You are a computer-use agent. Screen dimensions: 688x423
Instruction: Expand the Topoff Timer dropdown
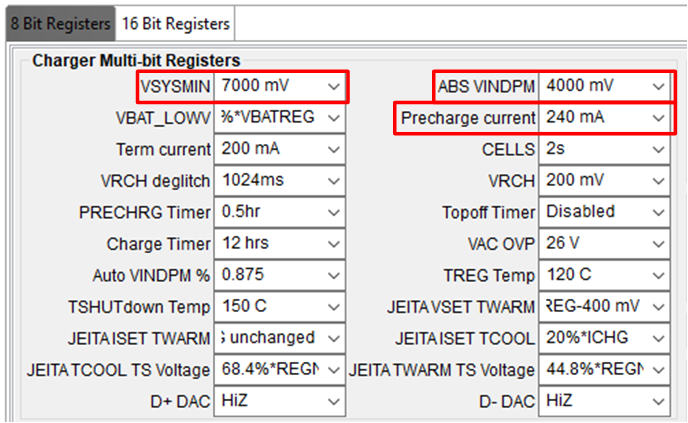tap(605, 212)
